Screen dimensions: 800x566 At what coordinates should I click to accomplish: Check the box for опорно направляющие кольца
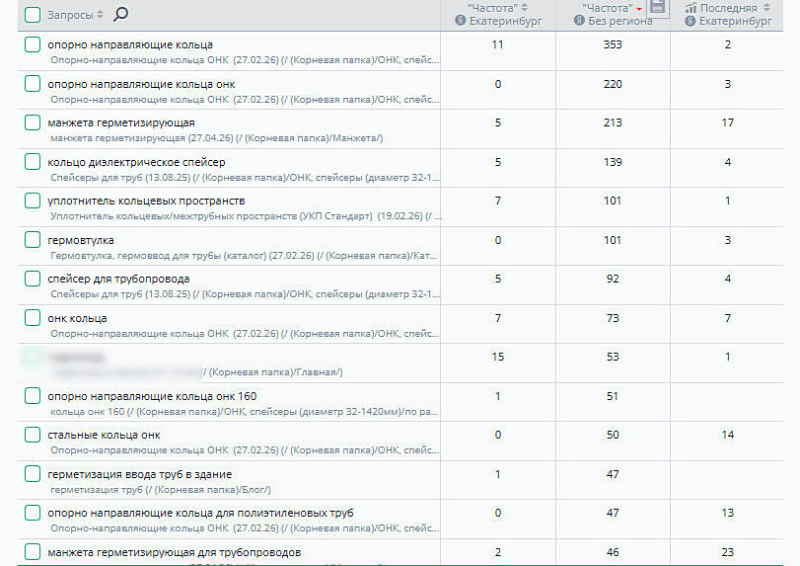pos(33,44)
